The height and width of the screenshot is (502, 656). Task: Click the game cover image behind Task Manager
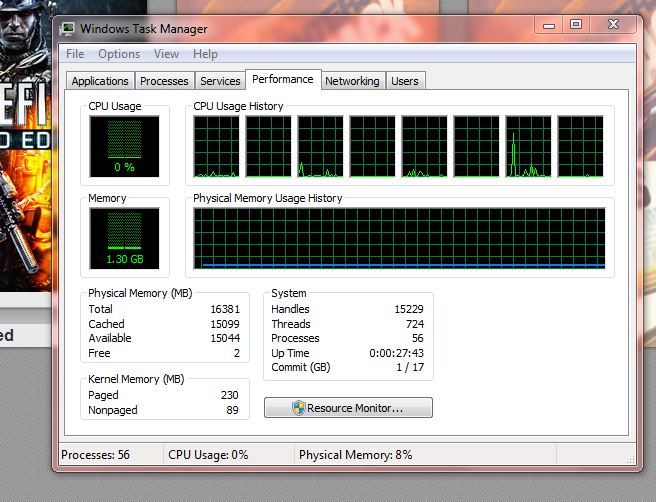(x=26, y=146)
